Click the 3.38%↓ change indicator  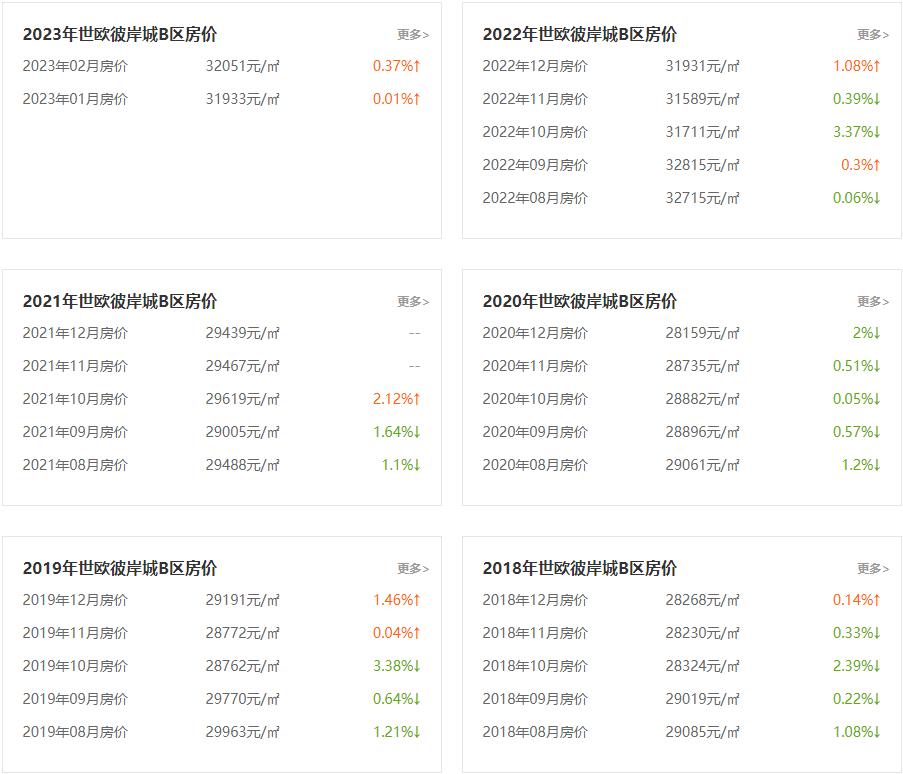pyautogui.click(x=396, y=666)
